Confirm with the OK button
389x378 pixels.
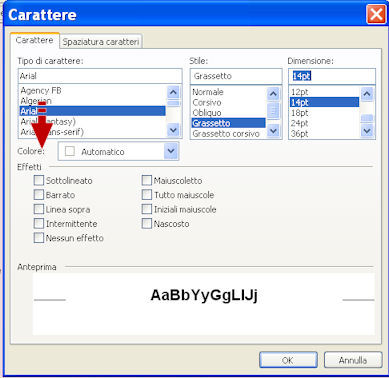288,360
